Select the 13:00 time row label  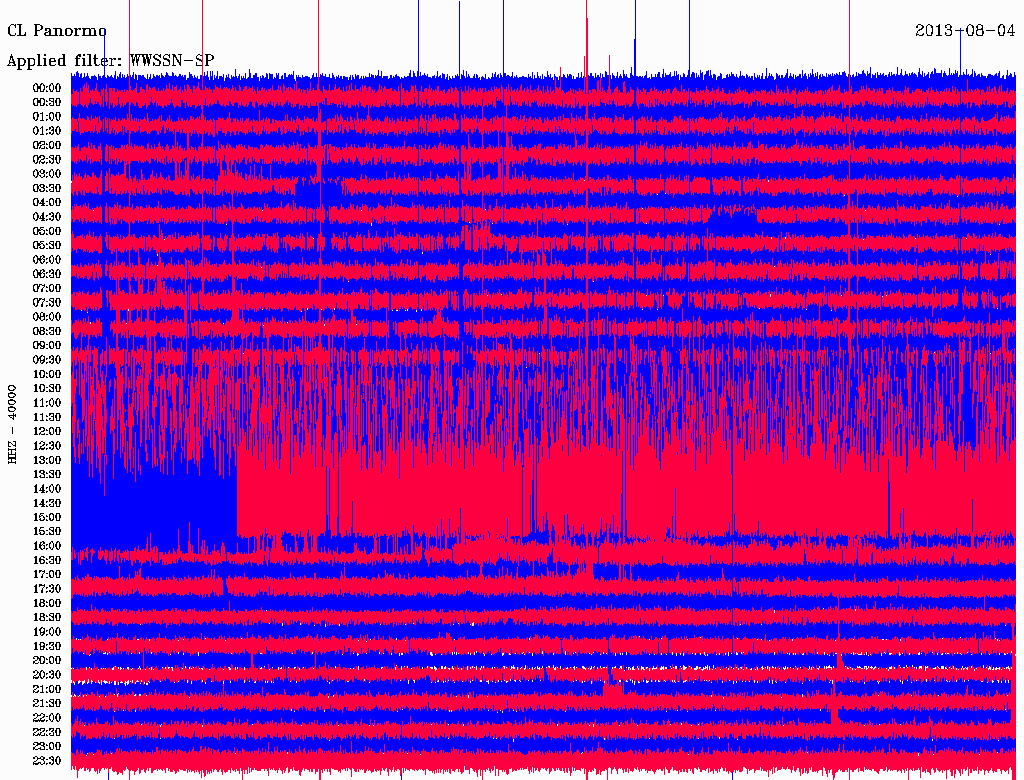pyautogui.click(x=47, y=461)
